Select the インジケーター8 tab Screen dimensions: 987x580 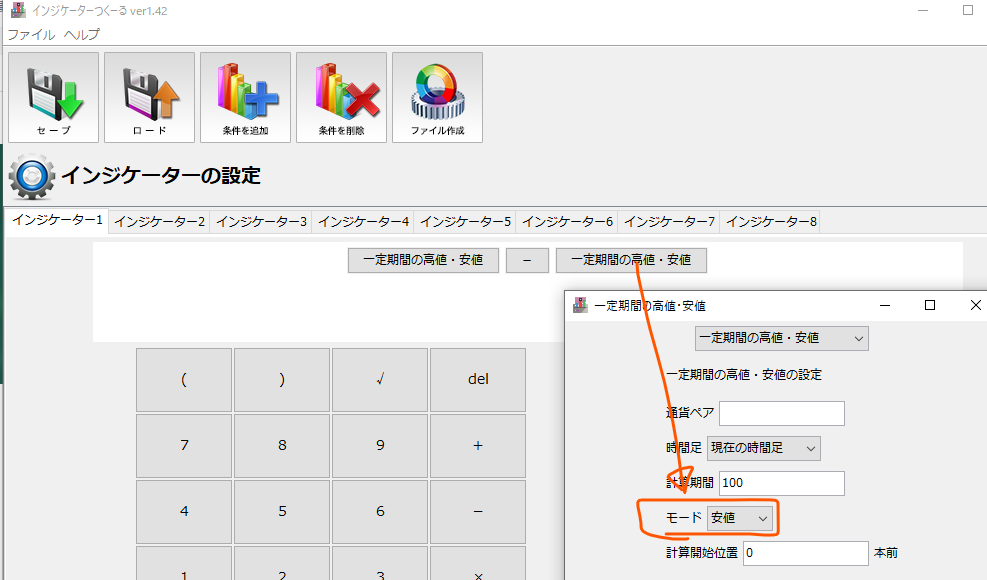point(771,221)
